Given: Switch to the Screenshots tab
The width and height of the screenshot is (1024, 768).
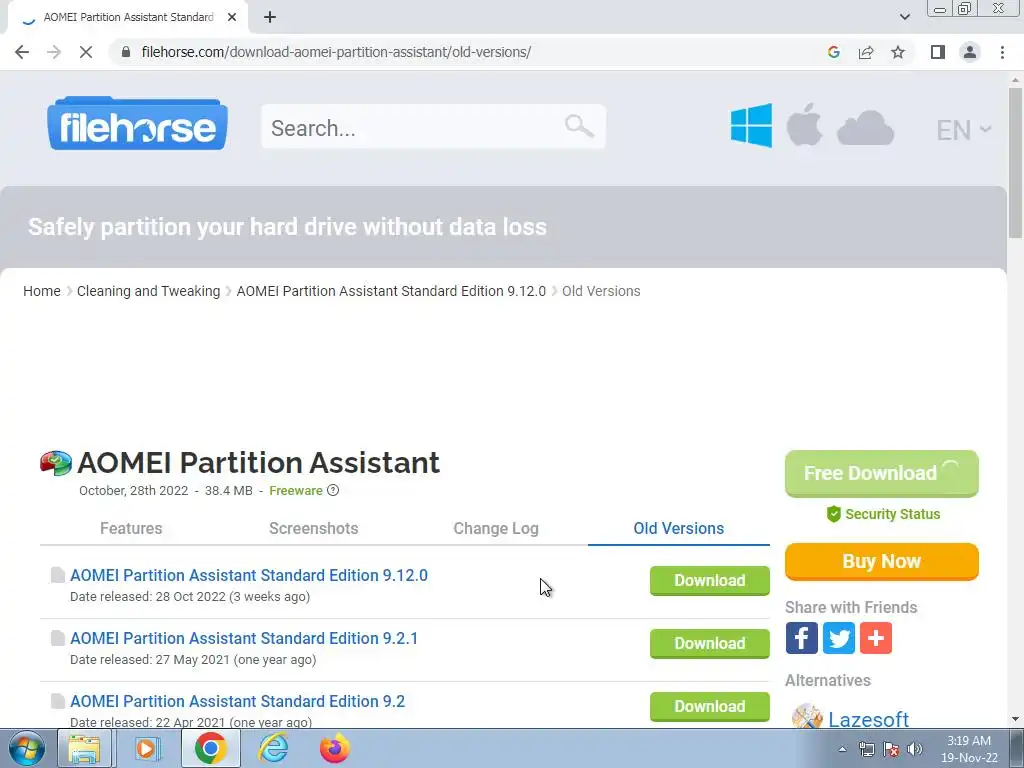Looking at the screenshot, I should (x=313, y=528).
